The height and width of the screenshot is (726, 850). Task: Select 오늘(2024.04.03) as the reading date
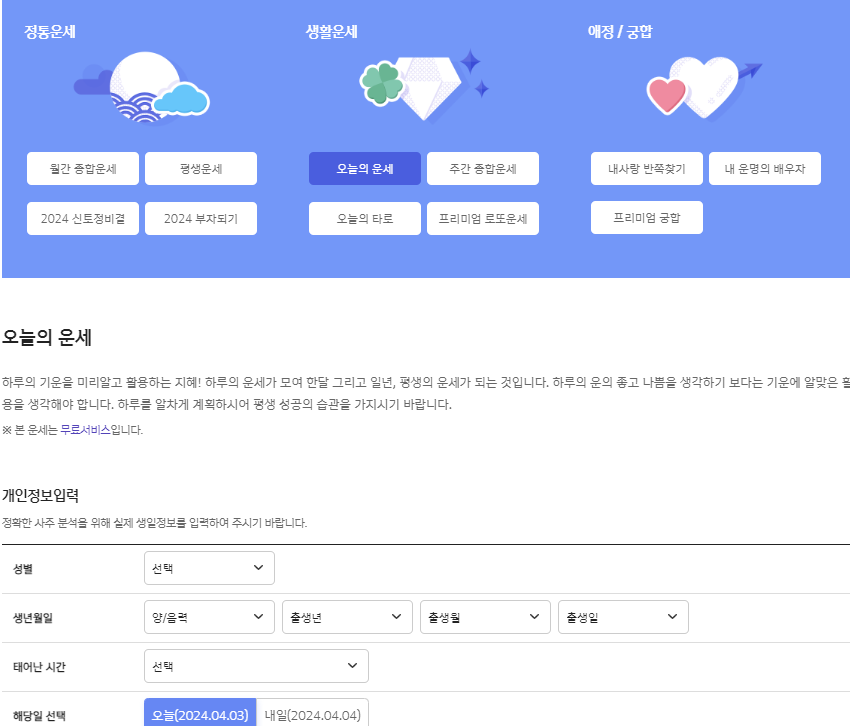[x=200, y=714]
